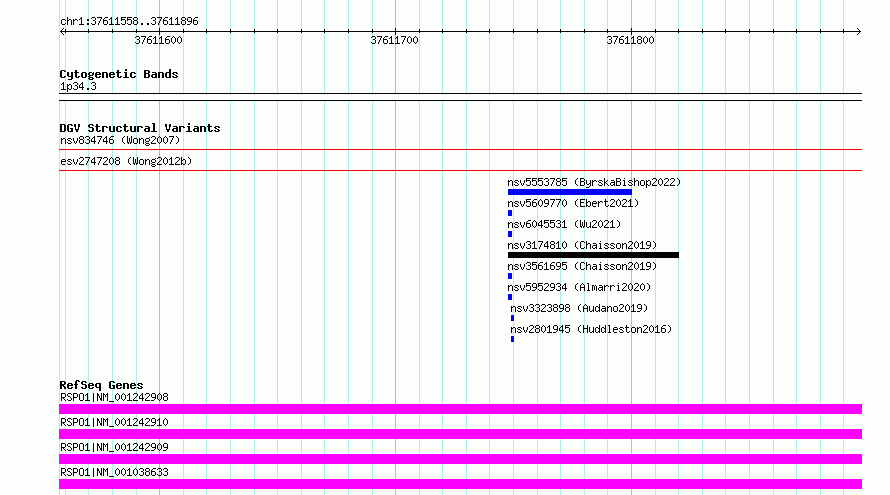Open nsv2801945 (Huddleston2016) label
The width and height of the screenshot is (890, 495).
pyautogui.click(x=591, y=329)
